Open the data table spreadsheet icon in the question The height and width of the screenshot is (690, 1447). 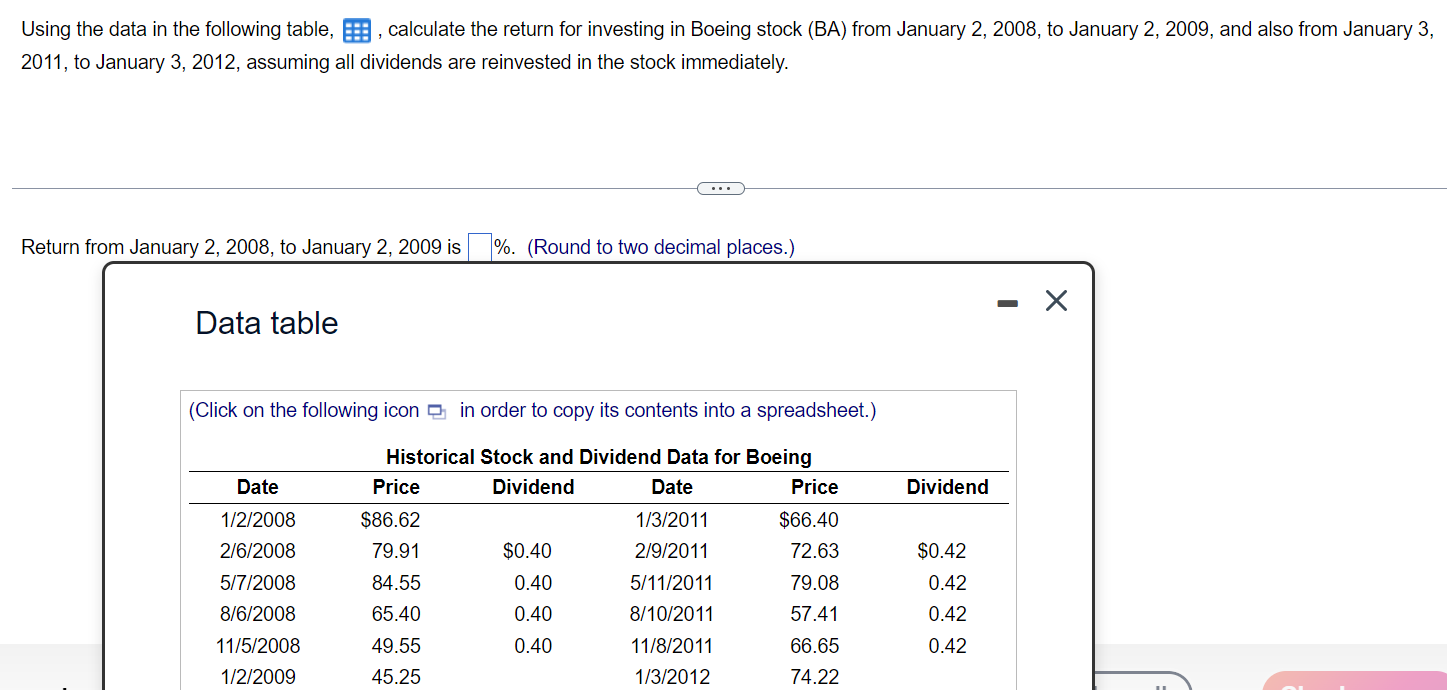point(356,29)
